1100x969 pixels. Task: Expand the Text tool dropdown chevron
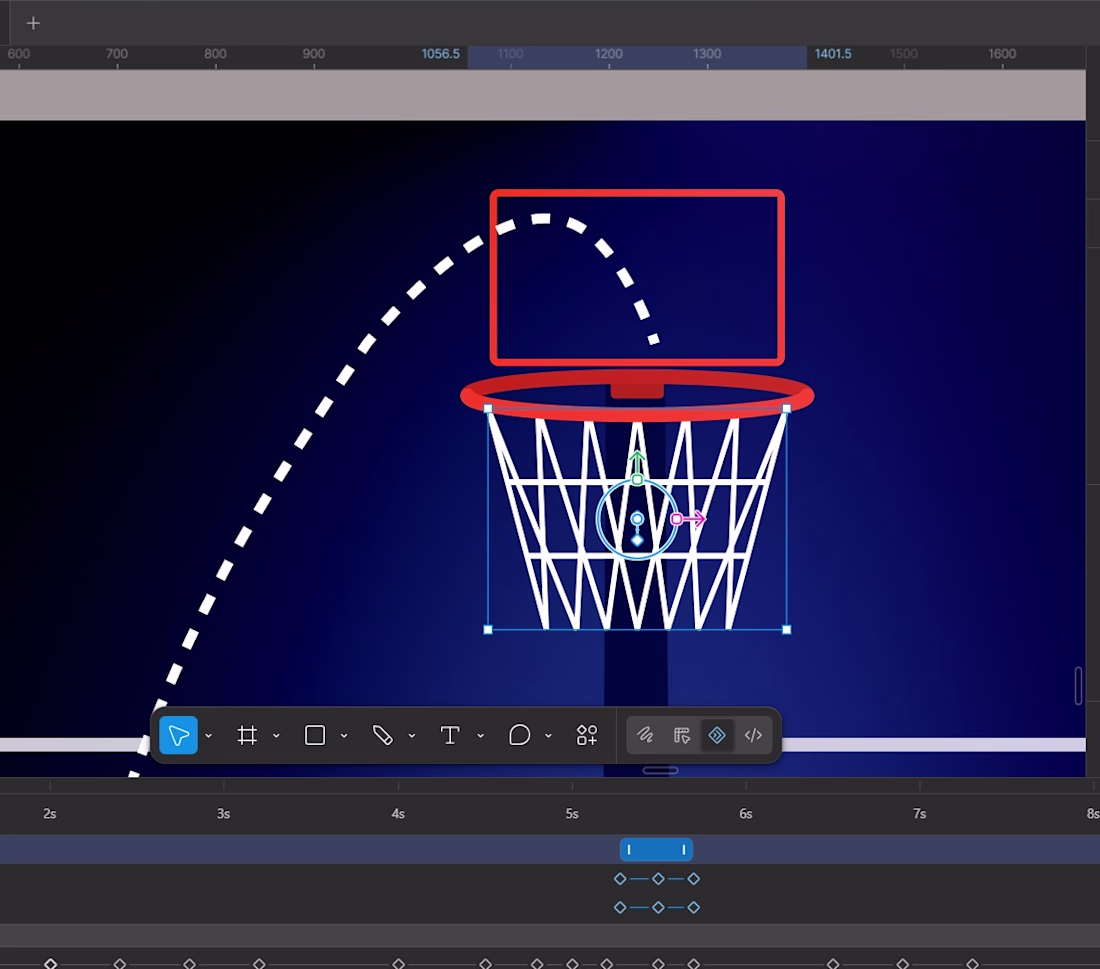click(x=481, y=736)
